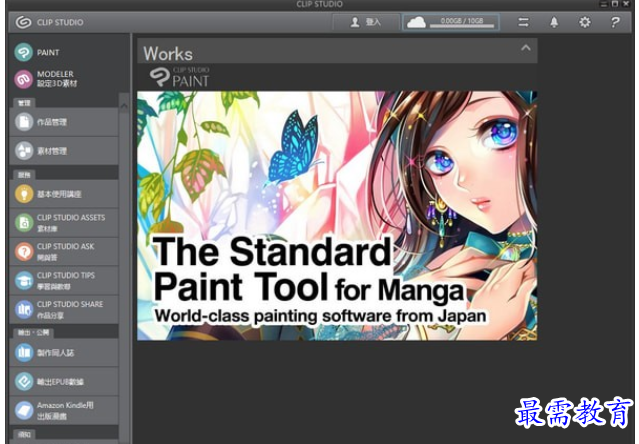Open CLIP STUDIO TIPS tutorials
The width and height of the screenshot is (639, 444).
click(x=64, y=281)
